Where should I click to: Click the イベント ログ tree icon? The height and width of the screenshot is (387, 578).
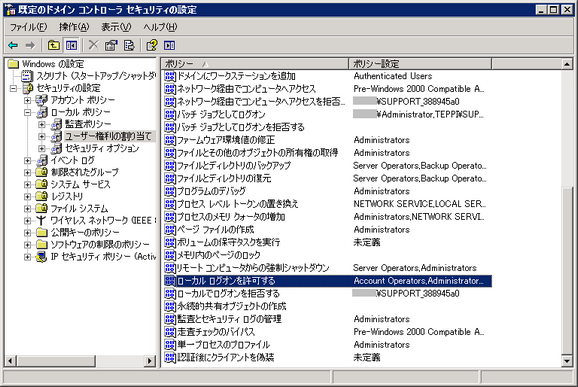coord(42,160)
